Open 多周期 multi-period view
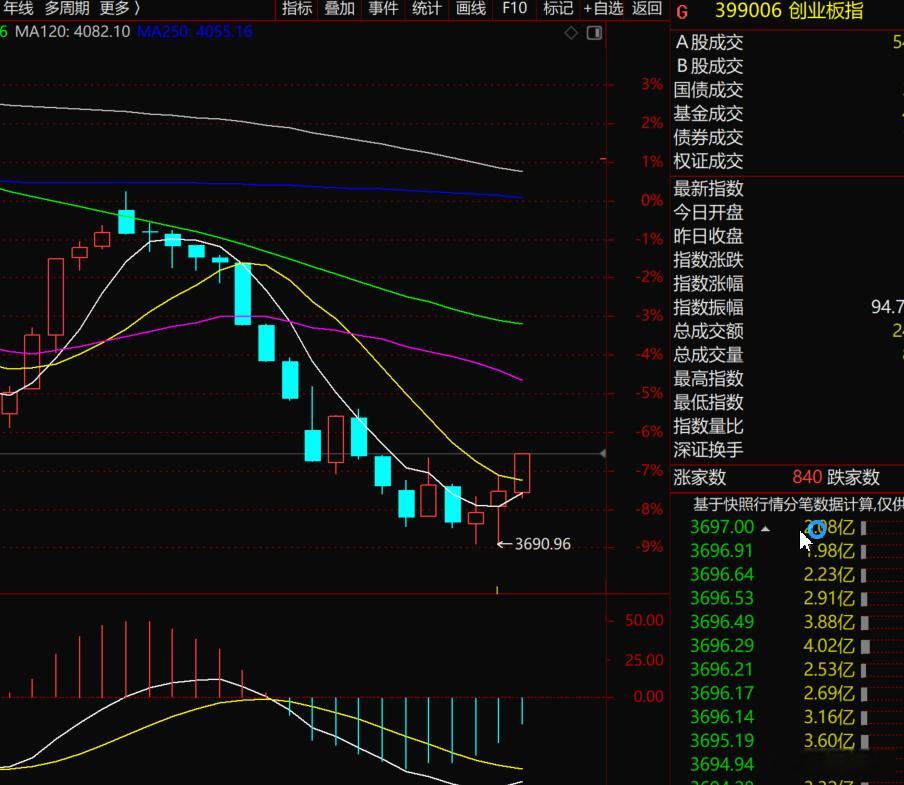Image resolution: width=904 pixels, height=785 pixels. pos(67,9)
